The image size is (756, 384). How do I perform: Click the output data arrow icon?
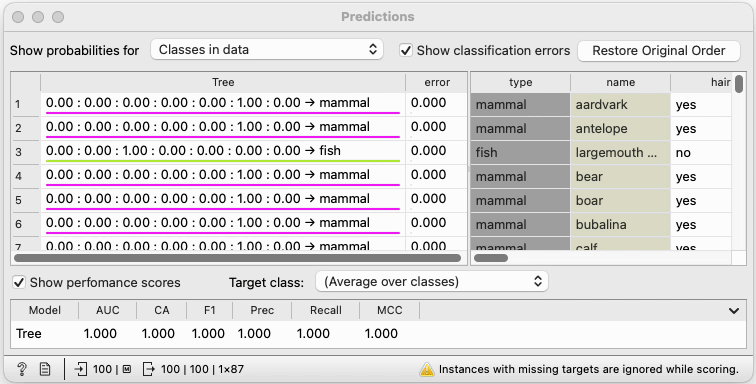[x=149, y=370]
